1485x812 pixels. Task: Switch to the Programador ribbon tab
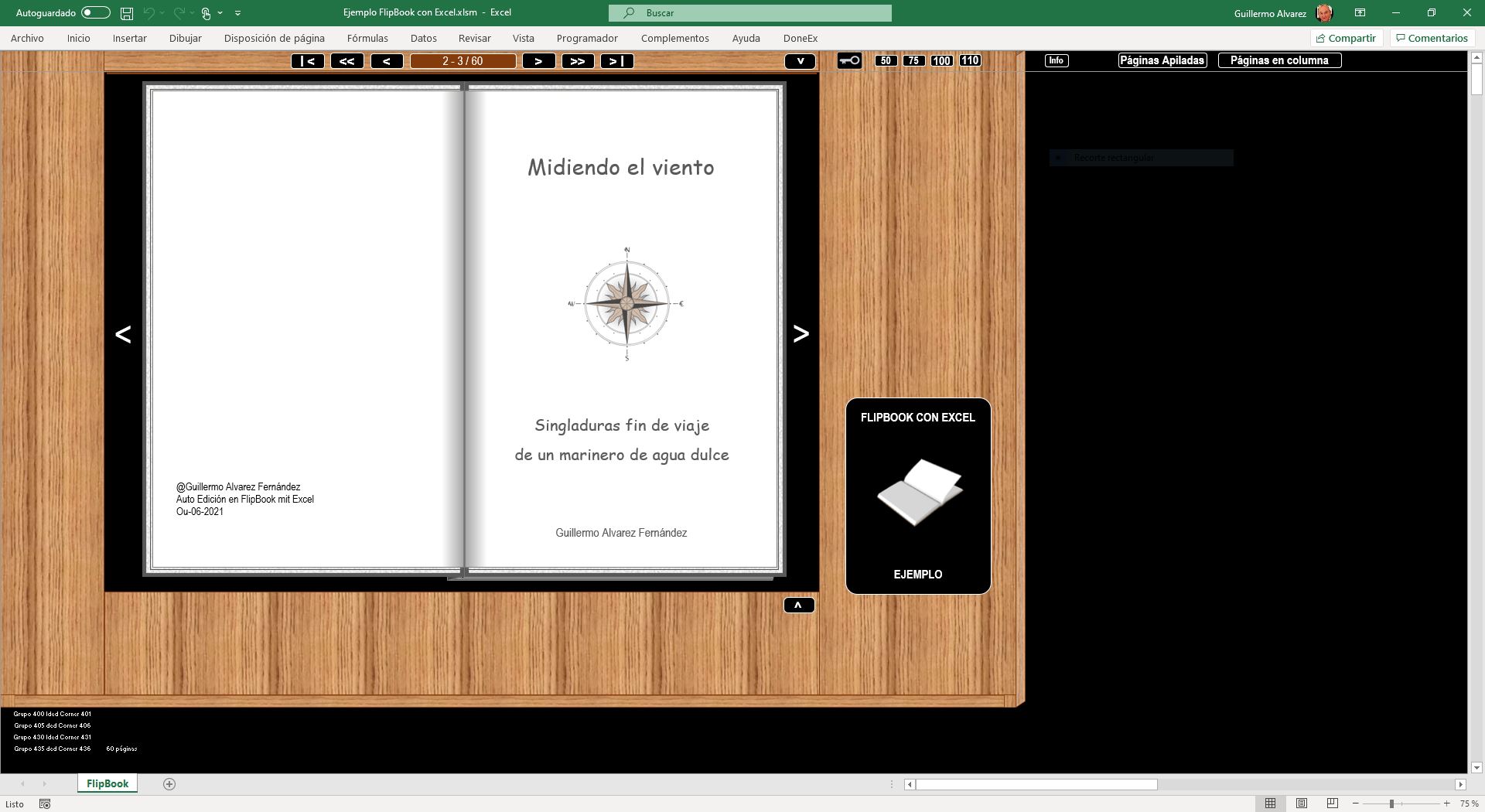pos(588,38)
